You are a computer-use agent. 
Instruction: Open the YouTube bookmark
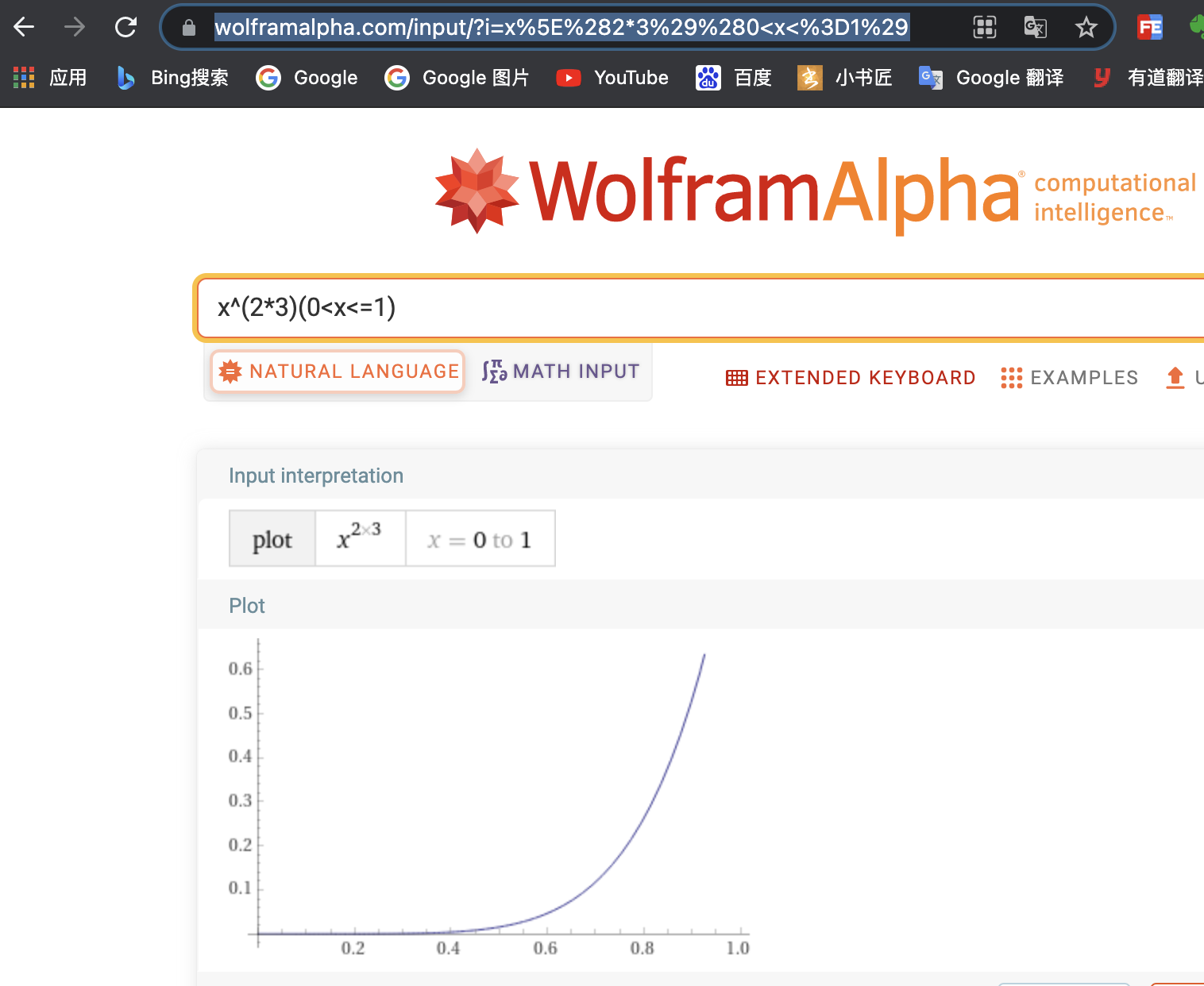click(612, 77)
